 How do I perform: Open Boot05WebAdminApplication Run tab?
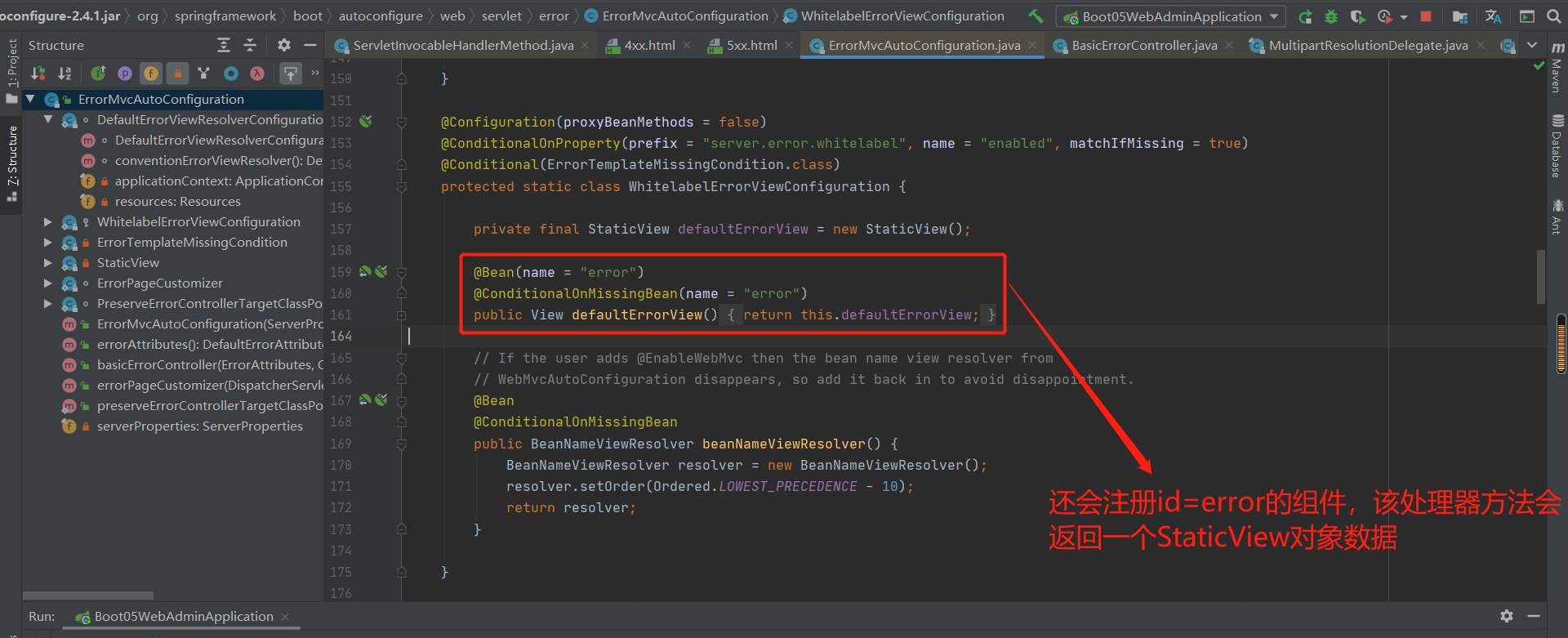[184, 616]
